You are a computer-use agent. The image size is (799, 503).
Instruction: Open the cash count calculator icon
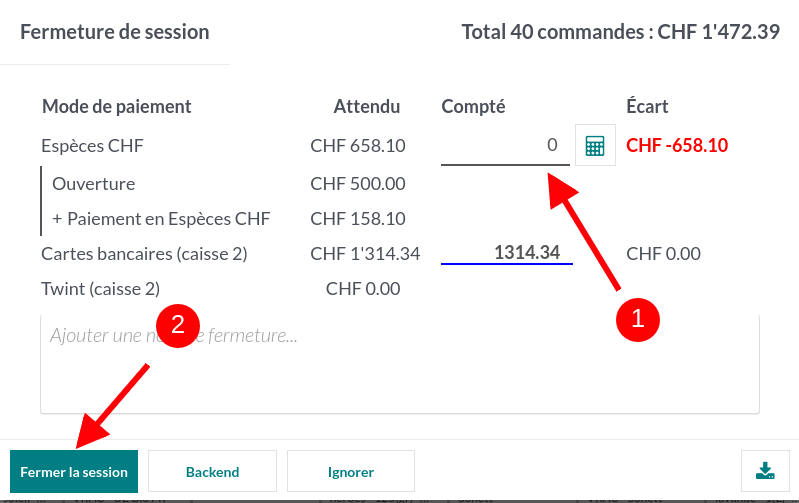pyautogui.click(x=595, y=146)
